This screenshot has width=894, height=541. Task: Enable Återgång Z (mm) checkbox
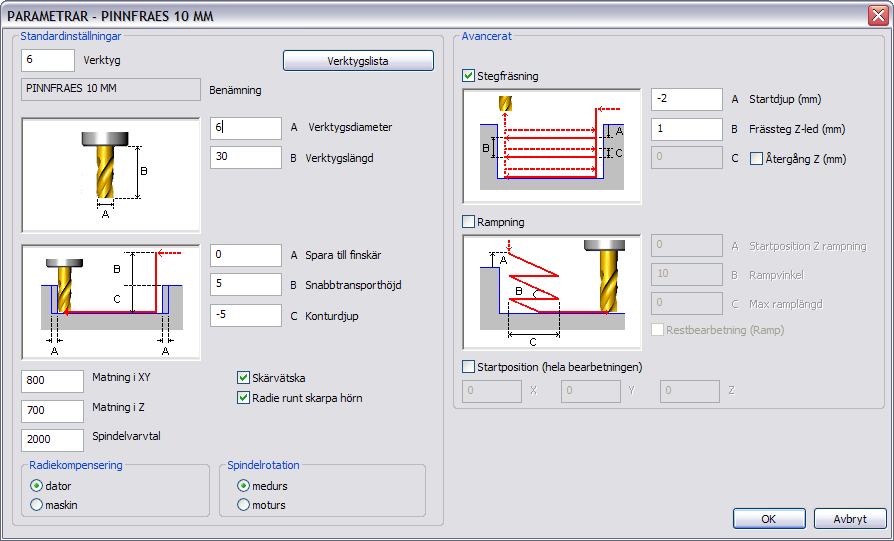756,158
